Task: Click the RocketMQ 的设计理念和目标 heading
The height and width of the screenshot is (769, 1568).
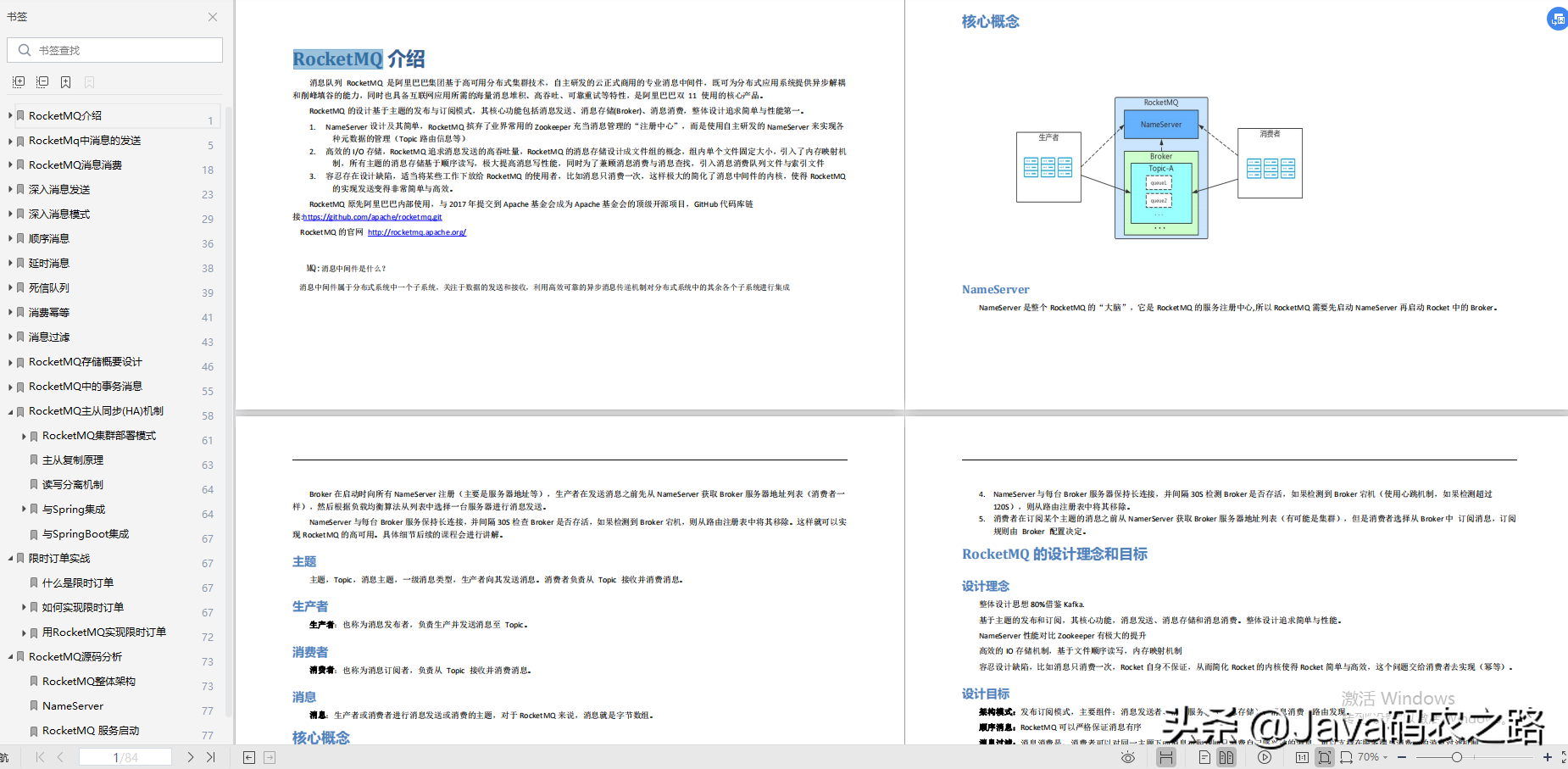Action: click(x=1054, y=554)
